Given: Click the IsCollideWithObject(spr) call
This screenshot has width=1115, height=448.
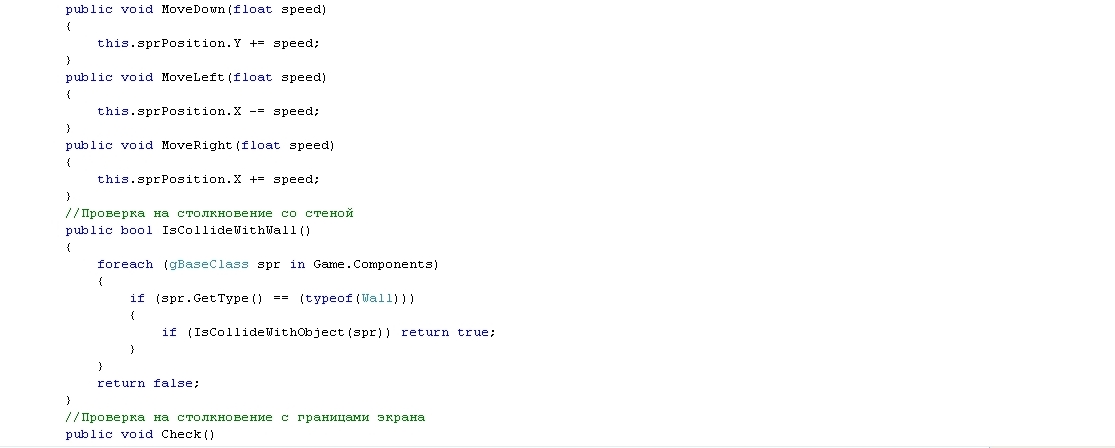Looking at the screenshot, I should 289,333.
